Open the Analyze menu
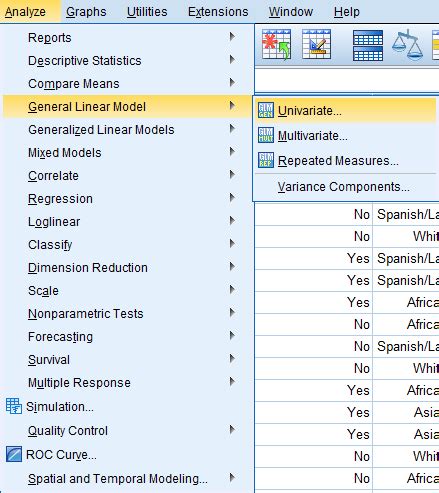The height and width of the screenshot is (493, 439). (25, 12)
